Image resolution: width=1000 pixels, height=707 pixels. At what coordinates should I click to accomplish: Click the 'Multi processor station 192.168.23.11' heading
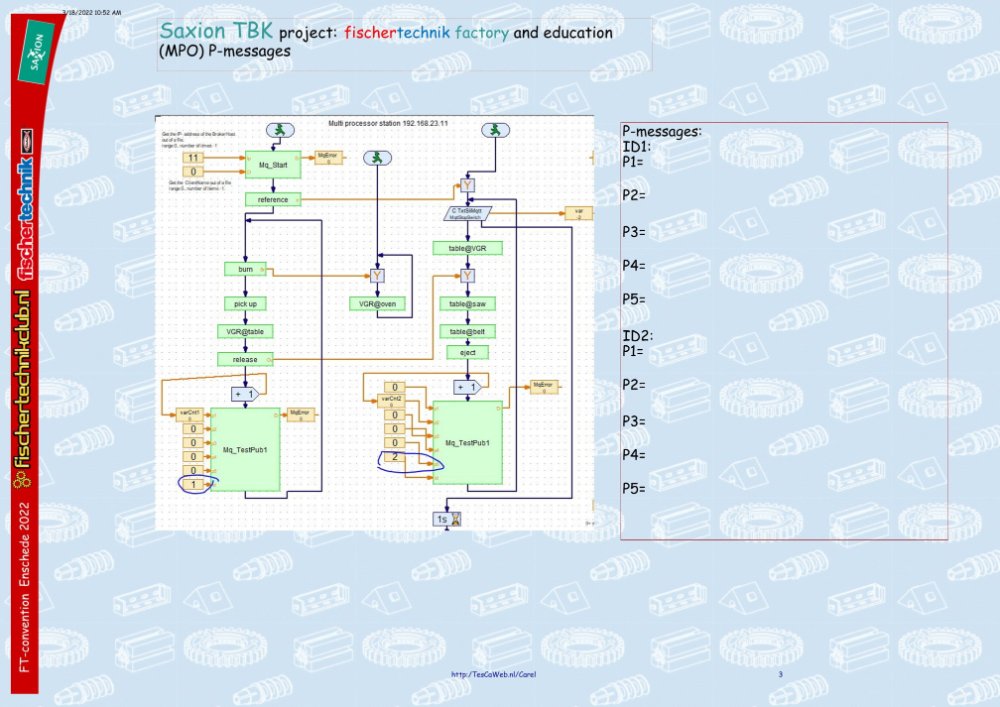pos(388,123)
